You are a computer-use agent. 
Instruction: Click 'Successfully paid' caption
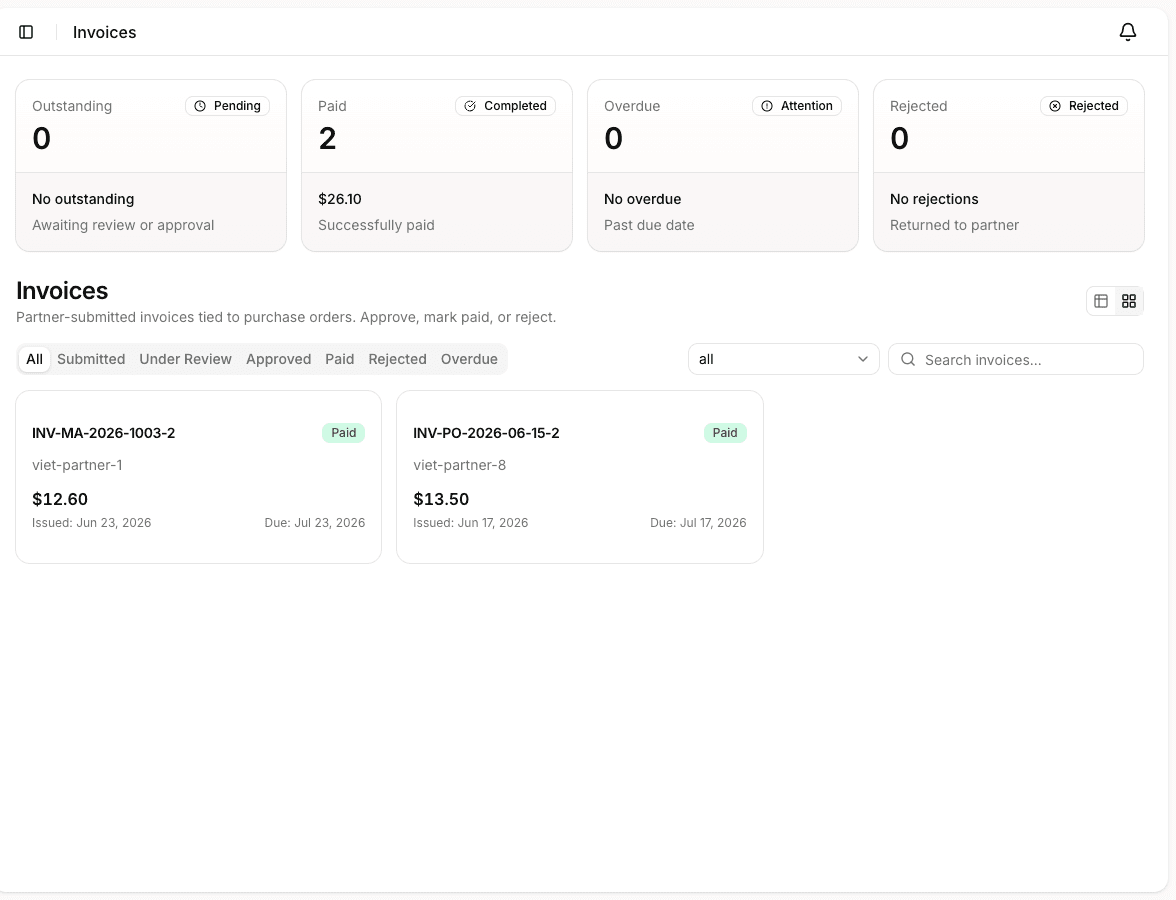coord(376,225)
